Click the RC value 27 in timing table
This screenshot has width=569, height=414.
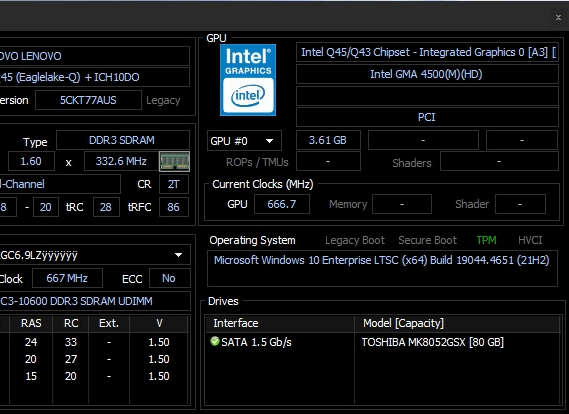[71, 359]
